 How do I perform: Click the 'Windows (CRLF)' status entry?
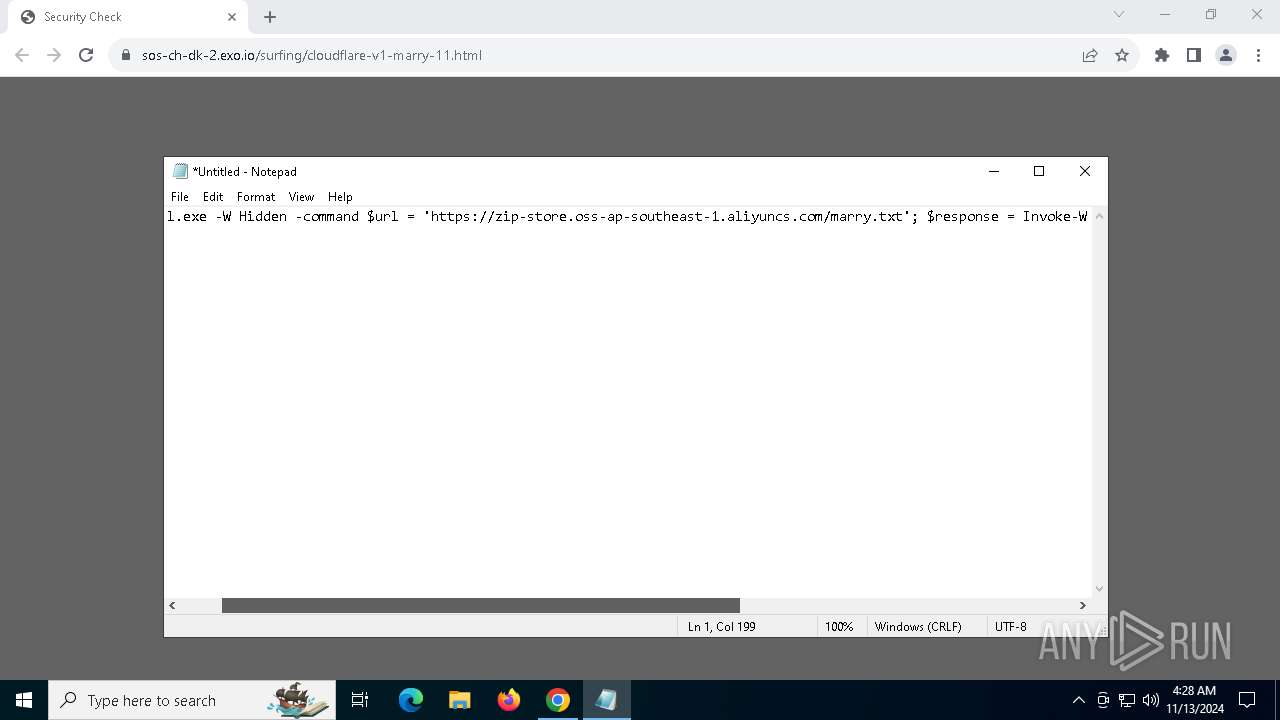point(918,626)
